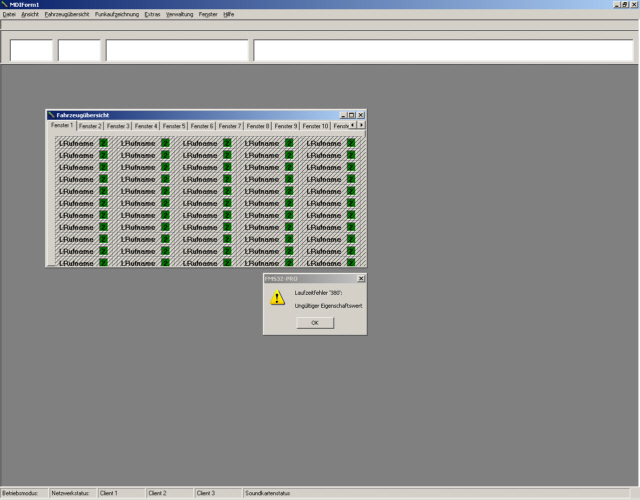Open the Datei menu
This screenshot has width=640, height=500.
point(9,15)
